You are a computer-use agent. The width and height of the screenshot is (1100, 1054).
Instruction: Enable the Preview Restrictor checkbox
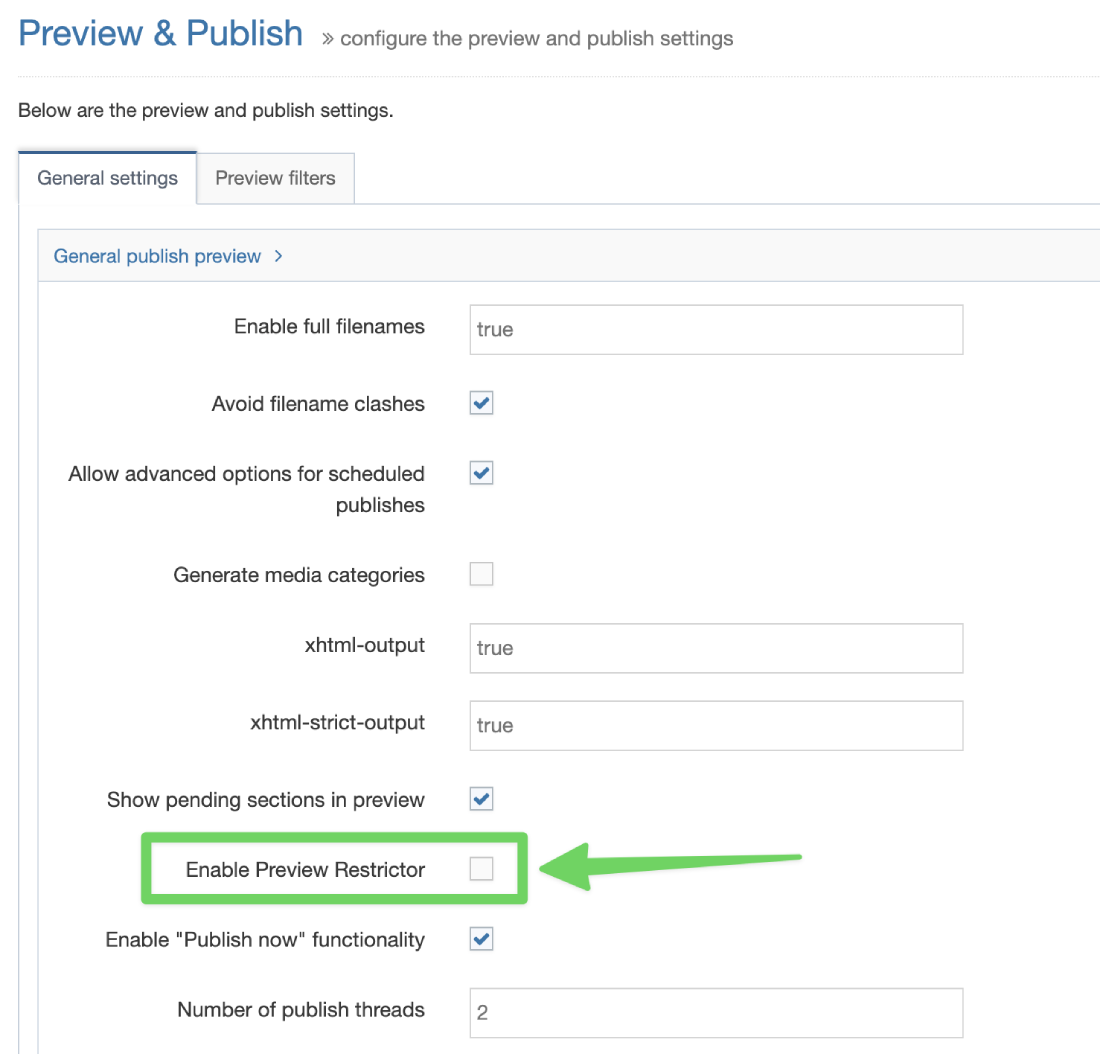click(482, 870)
